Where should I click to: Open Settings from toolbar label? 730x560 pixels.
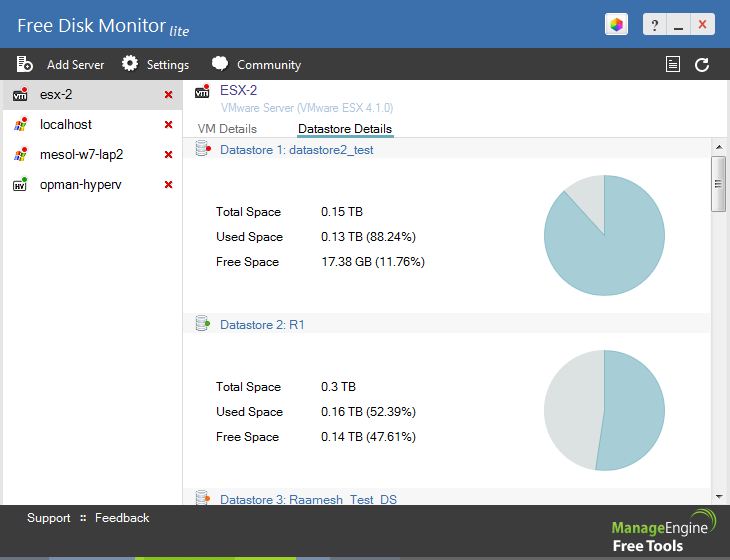(168, 65)
